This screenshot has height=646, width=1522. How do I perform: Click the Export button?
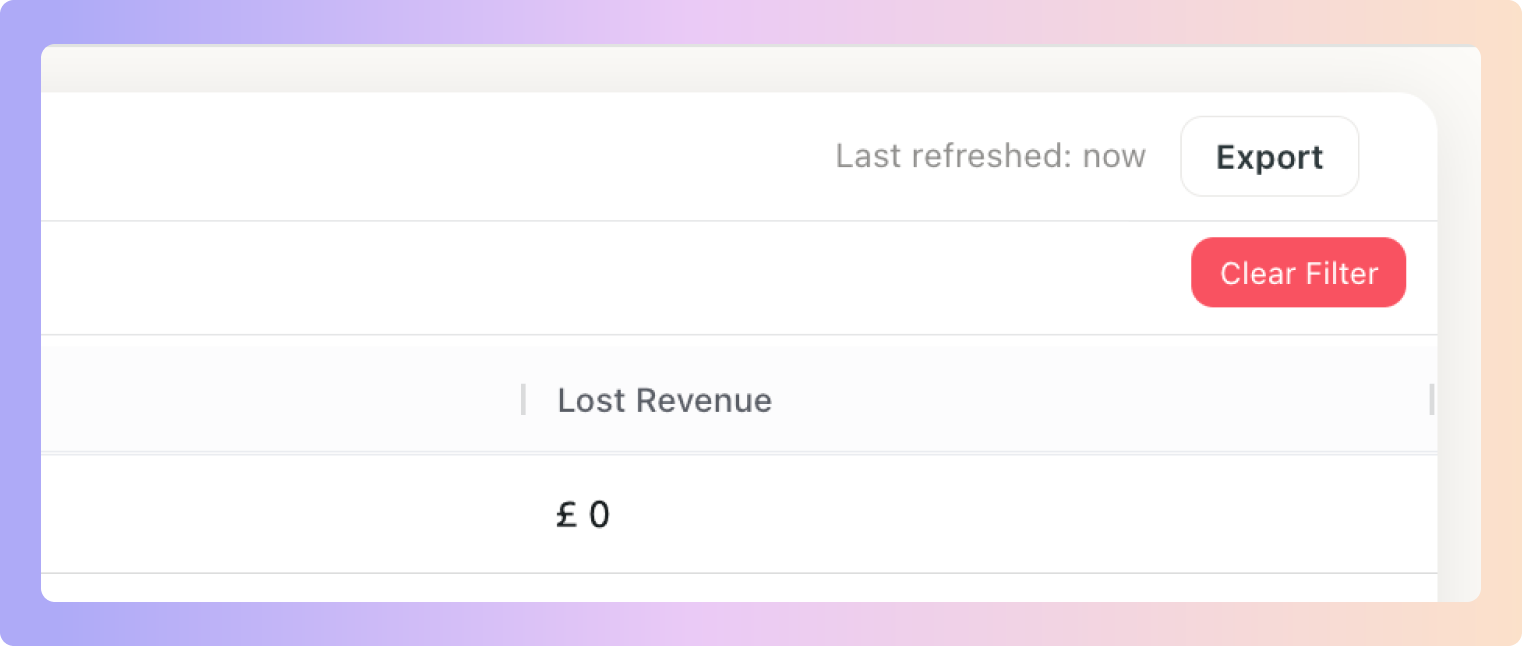coord(1269,157)
